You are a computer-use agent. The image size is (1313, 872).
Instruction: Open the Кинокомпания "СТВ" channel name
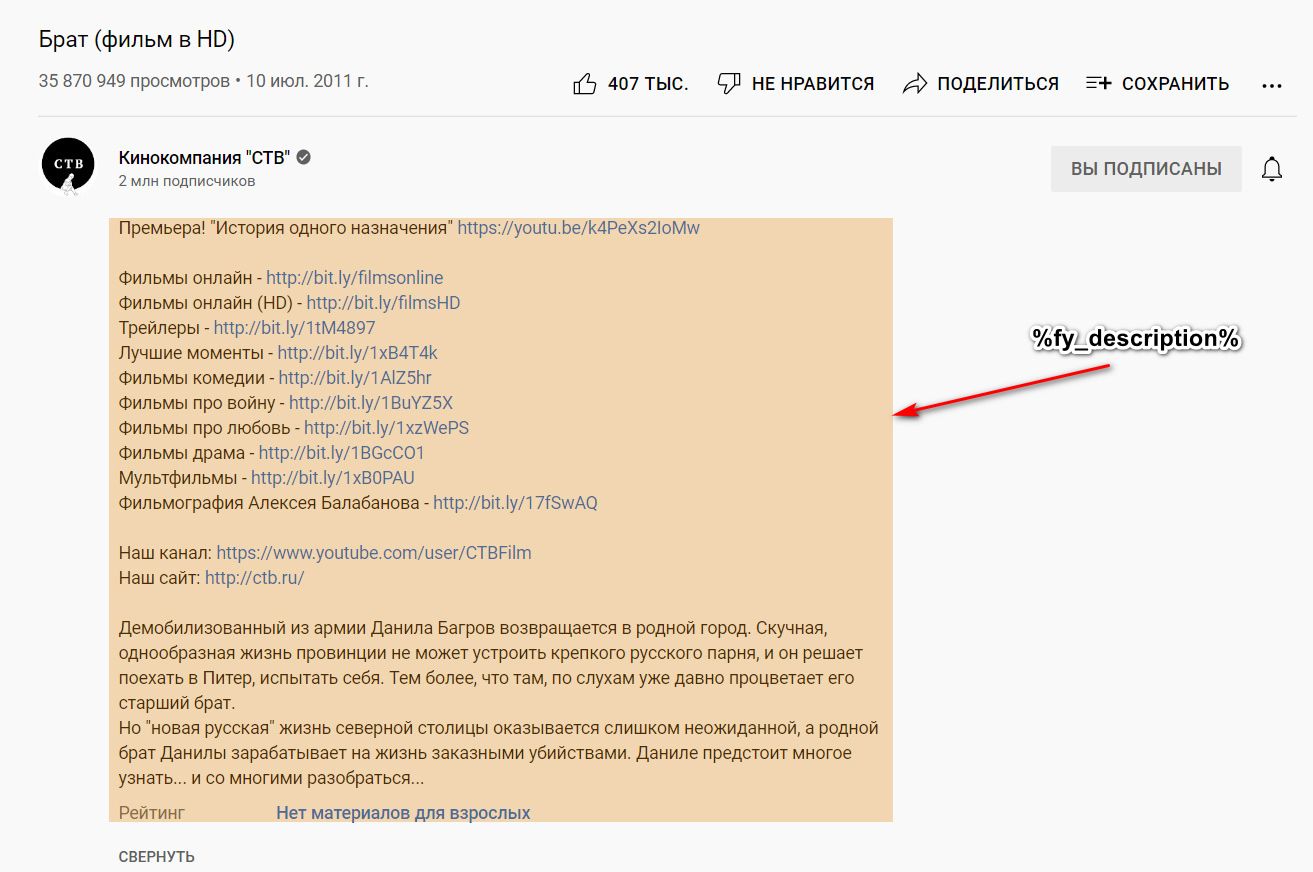204,157
